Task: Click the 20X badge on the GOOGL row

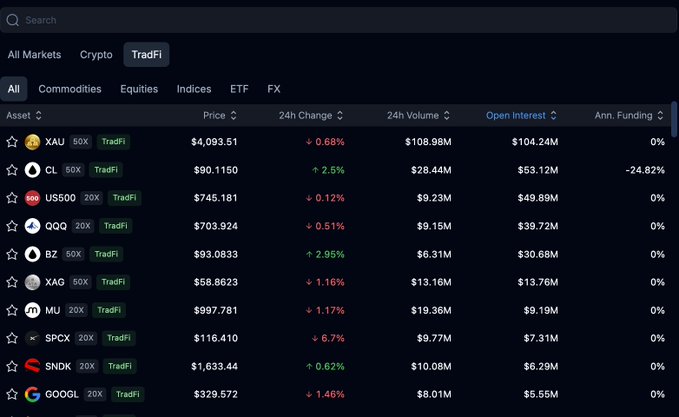Action: (95, 394)
